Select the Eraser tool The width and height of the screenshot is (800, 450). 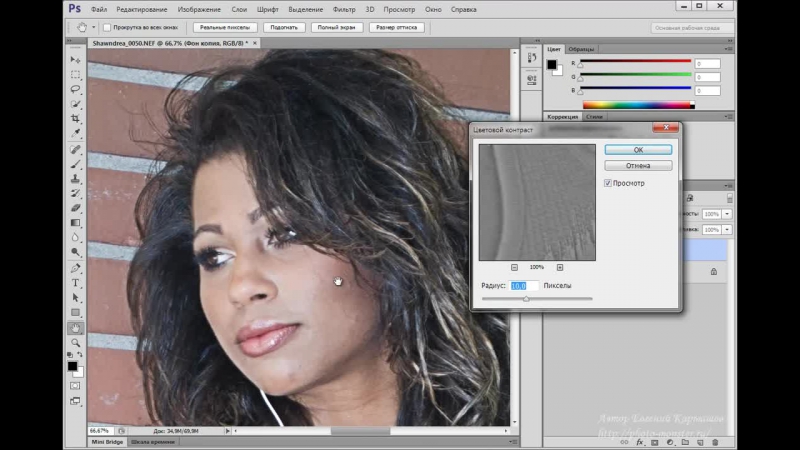pos(76,208)
